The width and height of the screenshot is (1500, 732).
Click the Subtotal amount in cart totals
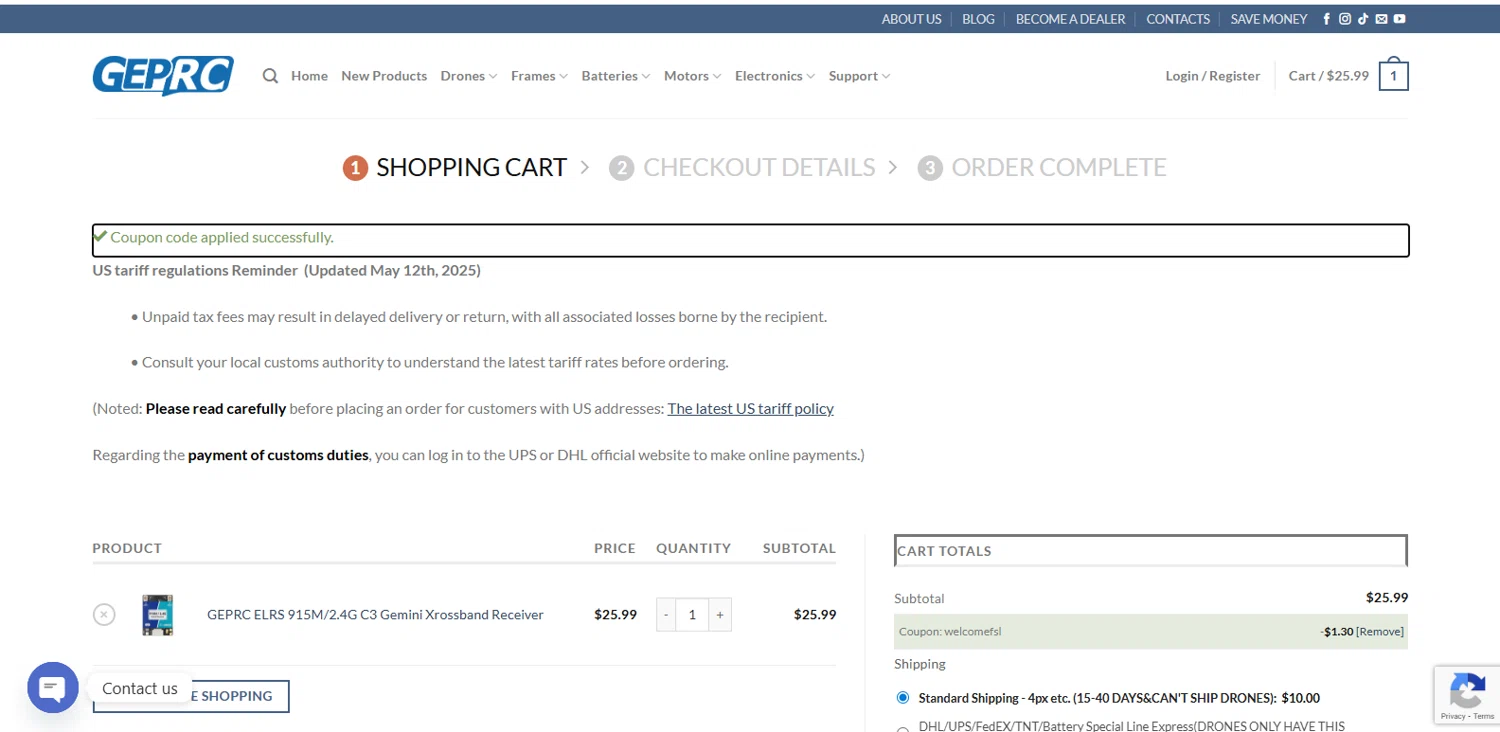pyautogui.click(x=1387, y=598)
